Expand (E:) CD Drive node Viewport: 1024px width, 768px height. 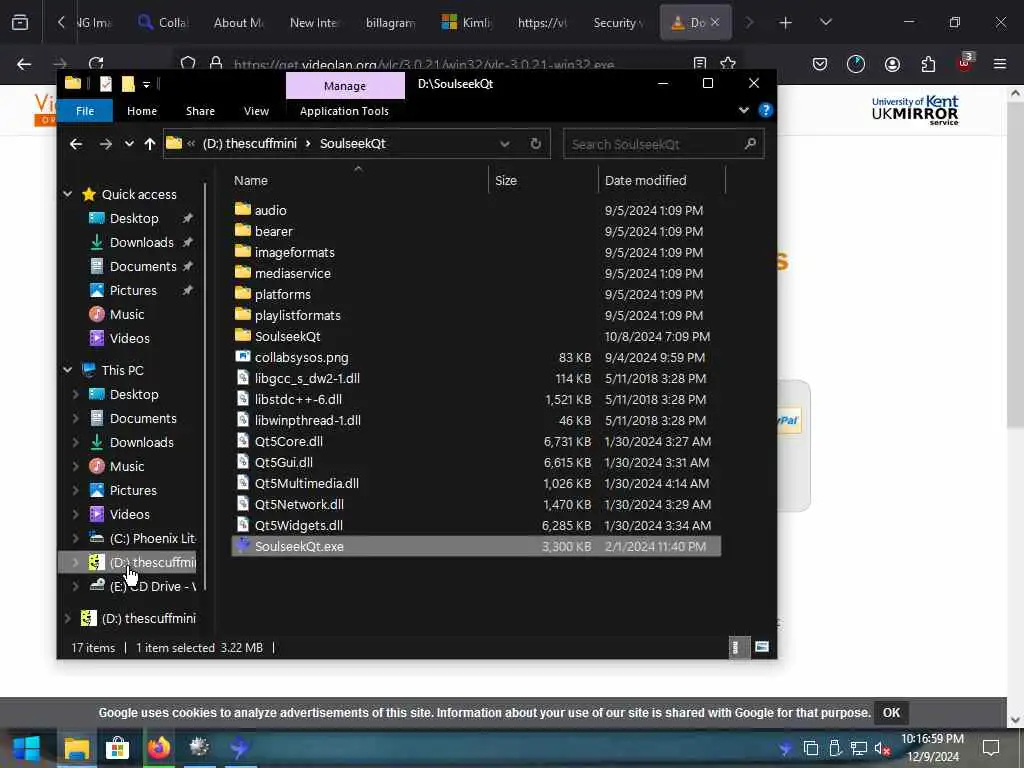point(76,586)
